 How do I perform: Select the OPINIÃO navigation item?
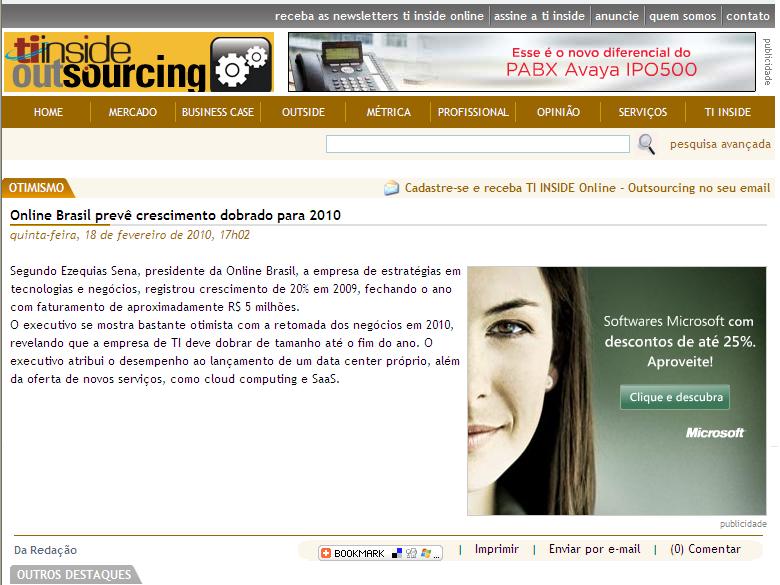pyautogui.click(x=558, y=112)
